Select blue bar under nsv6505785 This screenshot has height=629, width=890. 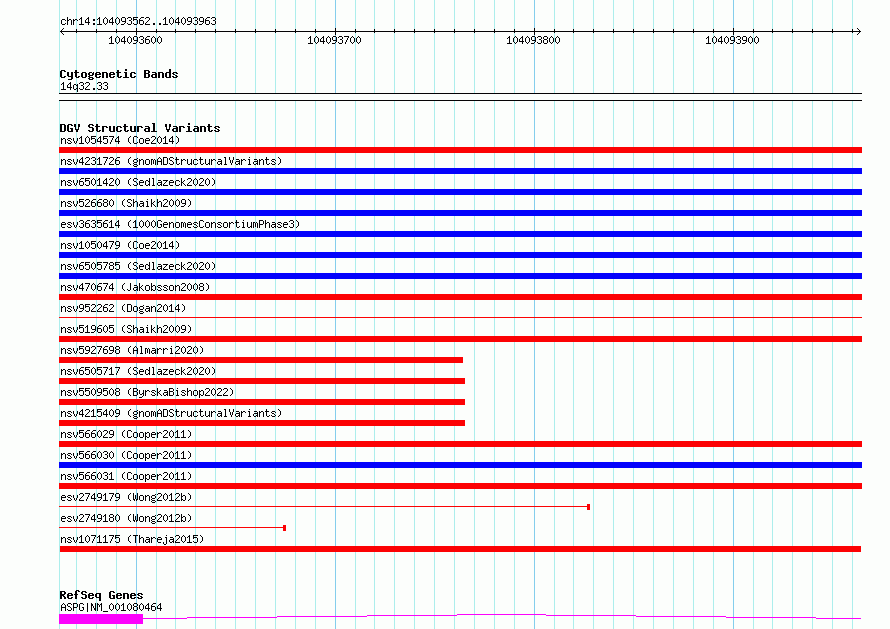(460, 276)
